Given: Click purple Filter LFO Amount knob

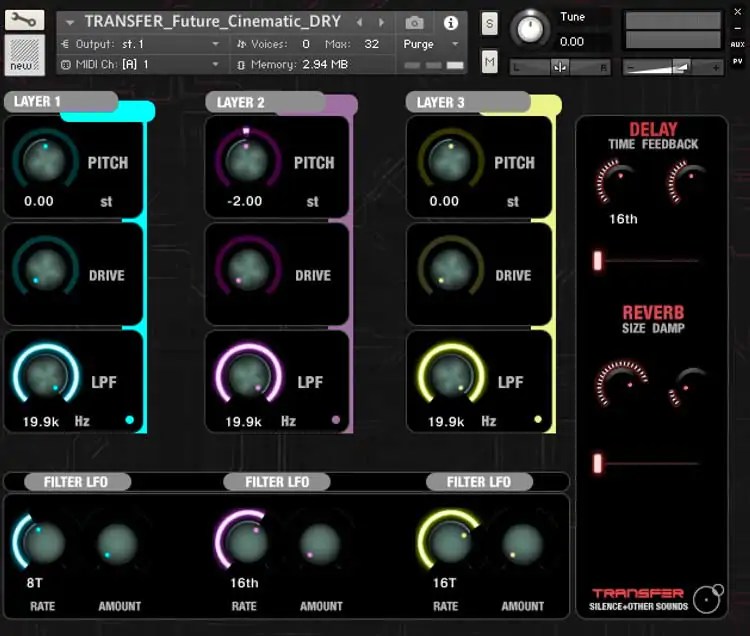Looking at the screenshot, I should coord(320,544).
